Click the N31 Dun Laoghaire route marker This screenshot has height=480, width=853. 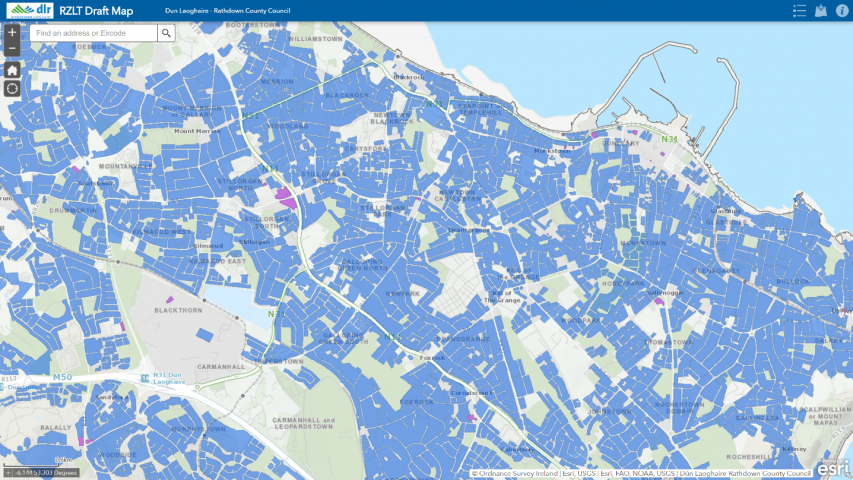[x=147, y=377]
